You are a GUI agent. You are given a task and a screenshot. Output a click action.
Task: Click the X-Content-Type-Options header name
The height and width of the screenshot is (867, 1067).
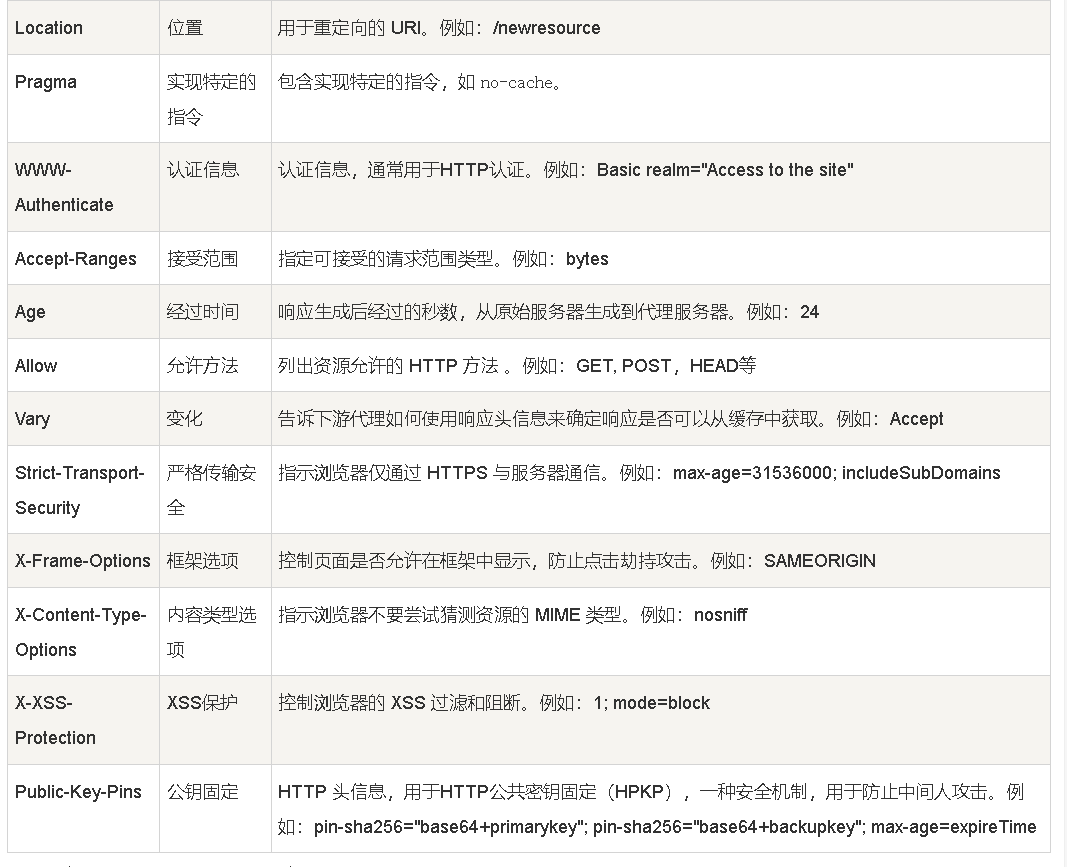coord(83,632)
